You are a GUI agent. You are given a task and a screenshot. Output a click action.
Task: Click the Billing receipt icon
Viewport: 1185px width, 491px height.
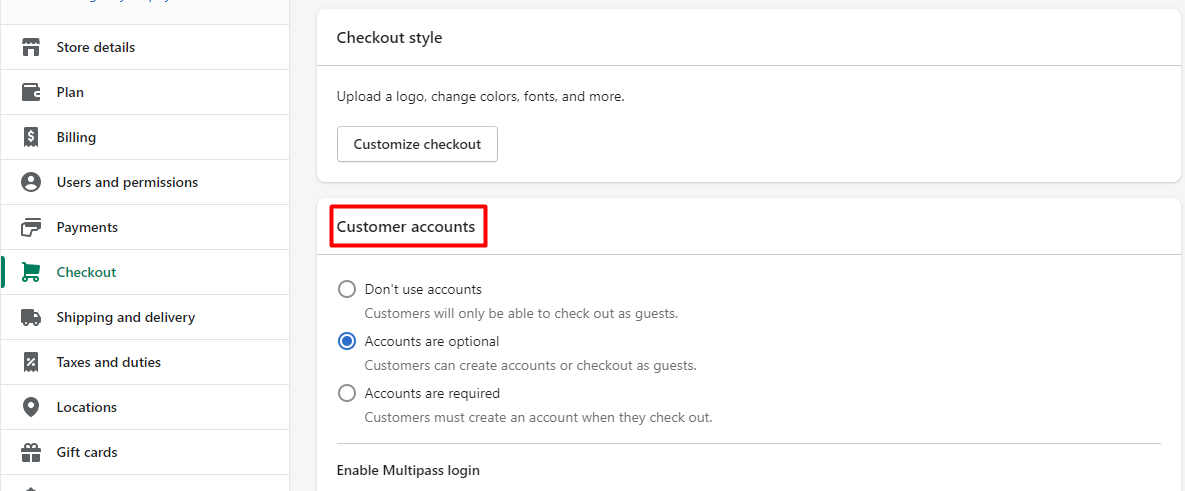tap(31, 137)
